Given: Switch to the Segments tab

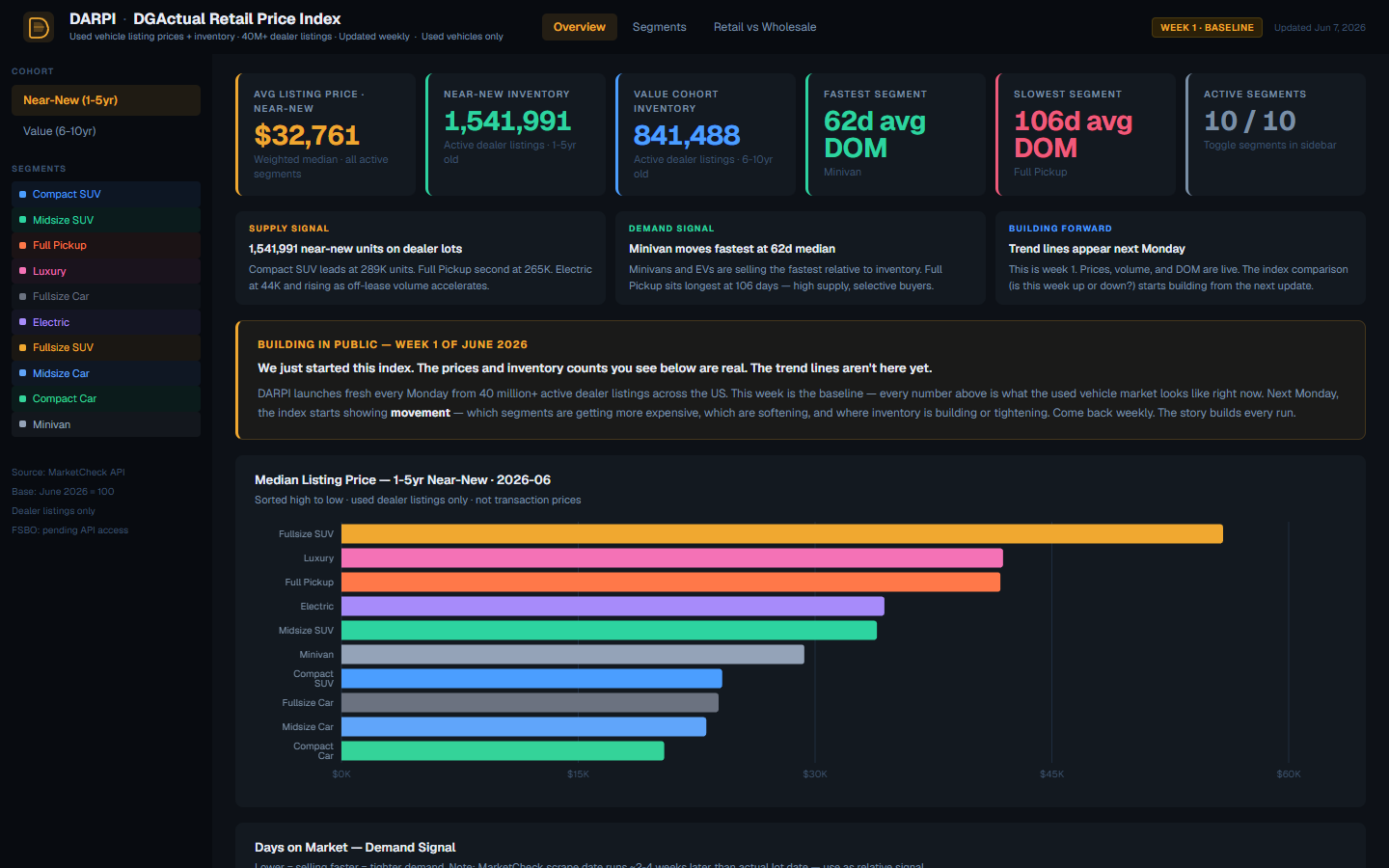Looking at the screenshot, I should pyautogui.click(x=660, y=27).
